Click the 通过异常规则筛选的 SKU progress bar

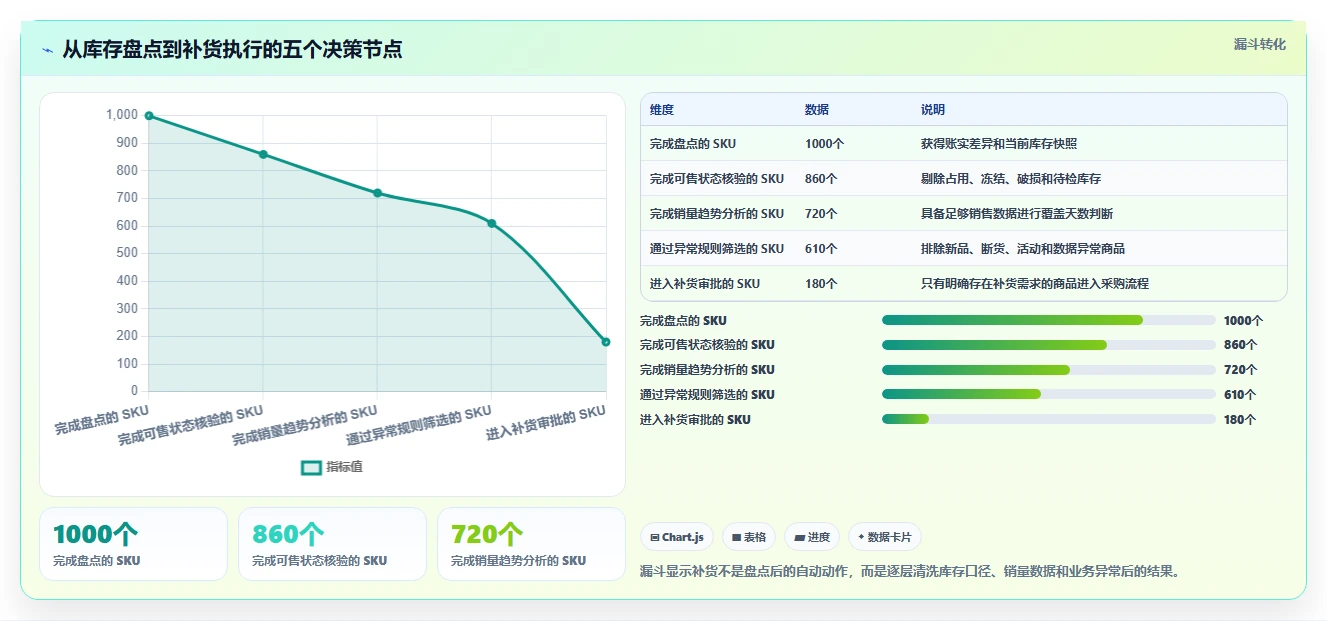1049,395
